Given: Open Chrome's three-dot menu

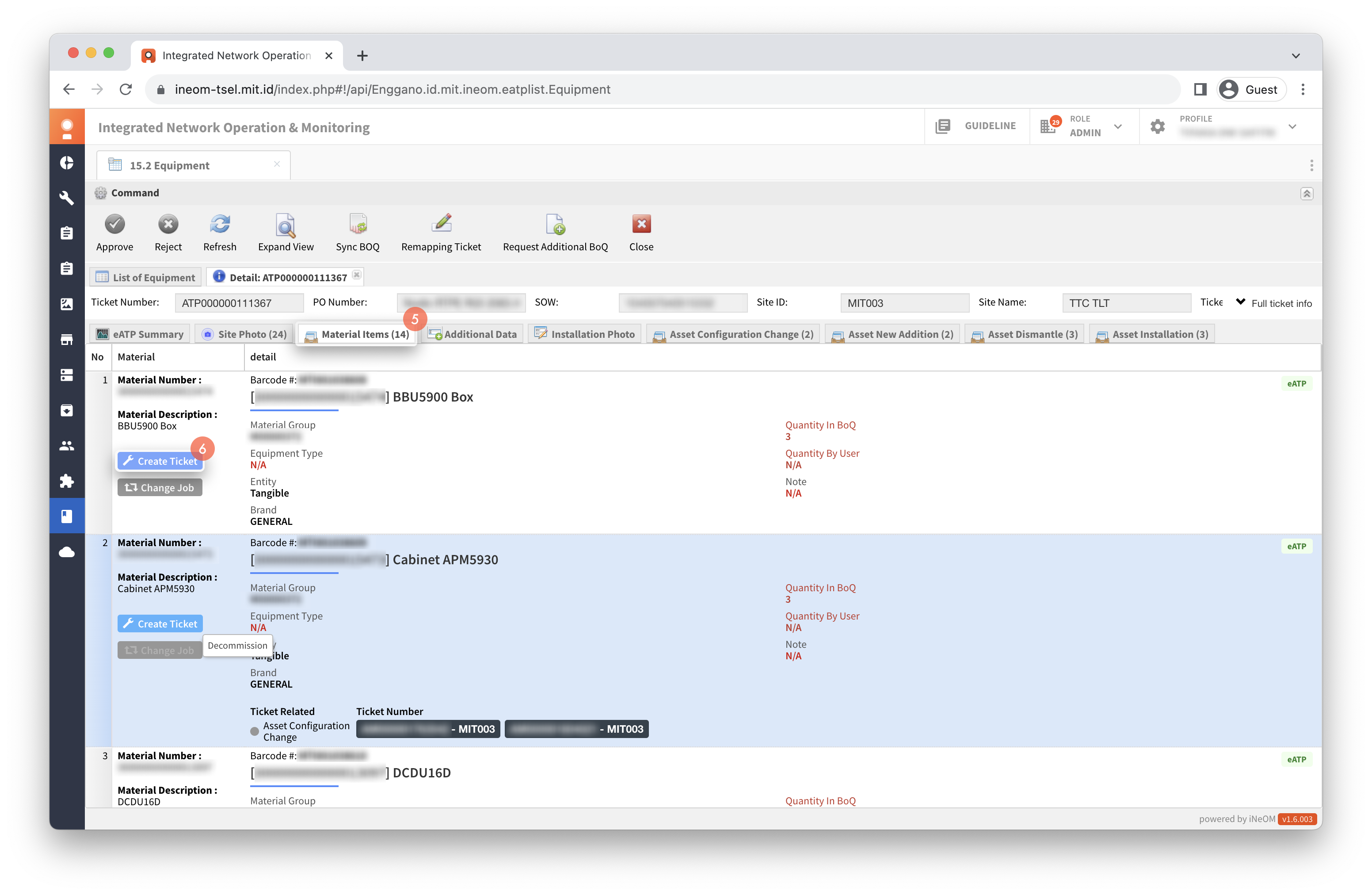Looking at the screenshot, I should [x=1303, y=89].
